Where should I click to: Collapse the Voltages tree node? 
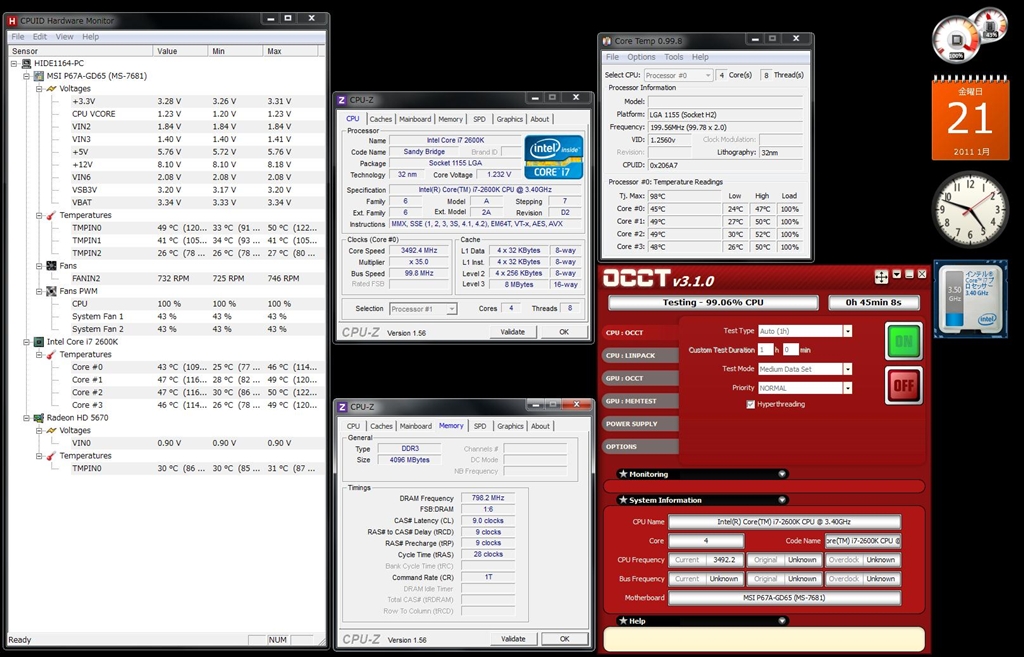point(39,88)
